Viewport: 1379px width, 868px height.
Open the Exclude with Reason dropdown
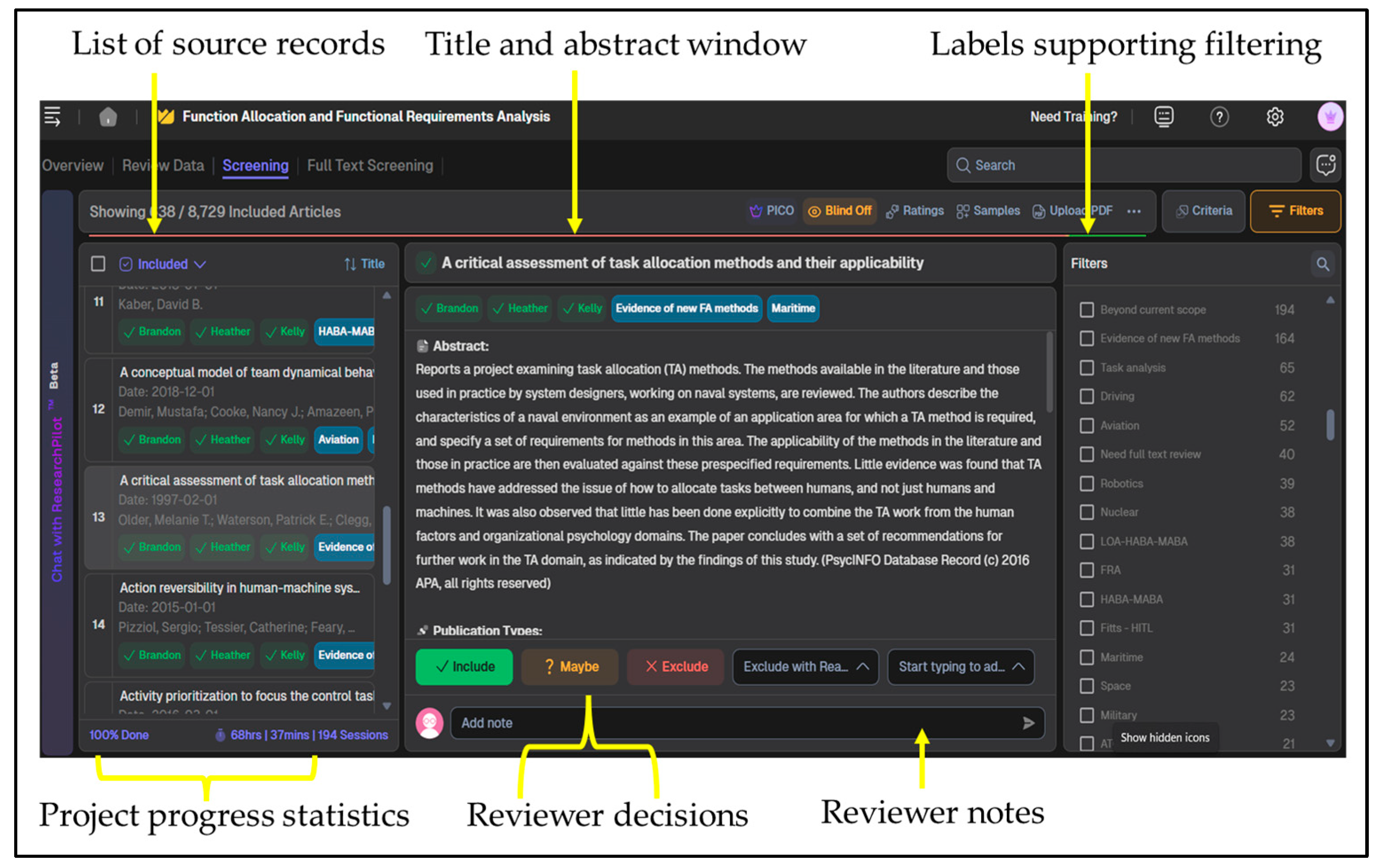point(805,667)
